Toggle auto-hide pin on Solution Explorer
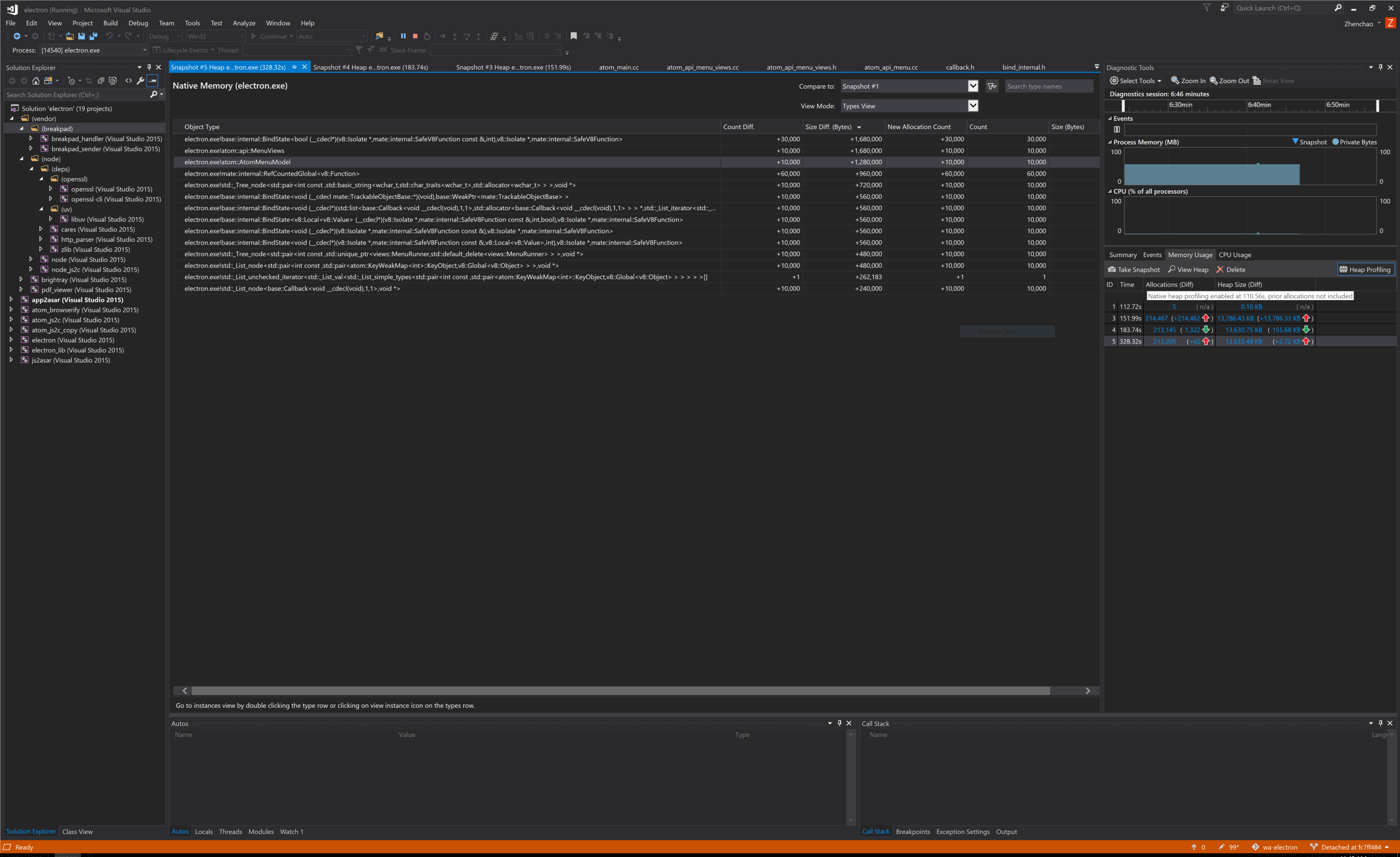The image size is (1400, 857). 149,67
